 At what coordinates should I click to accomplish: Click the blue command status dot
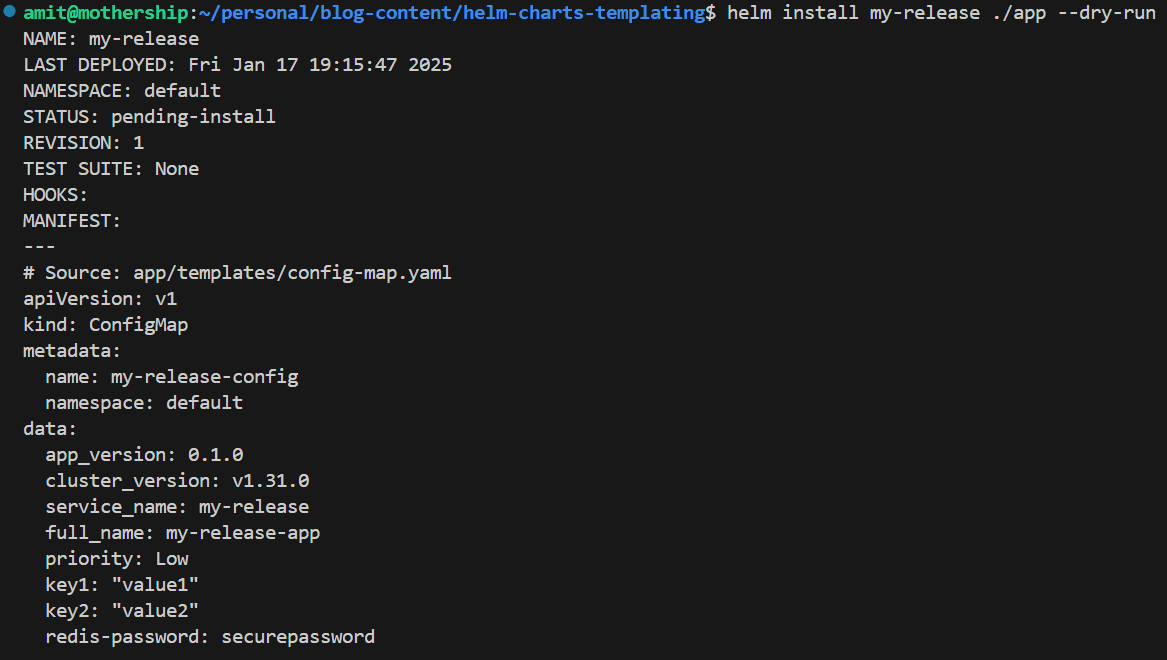point(10,11)
